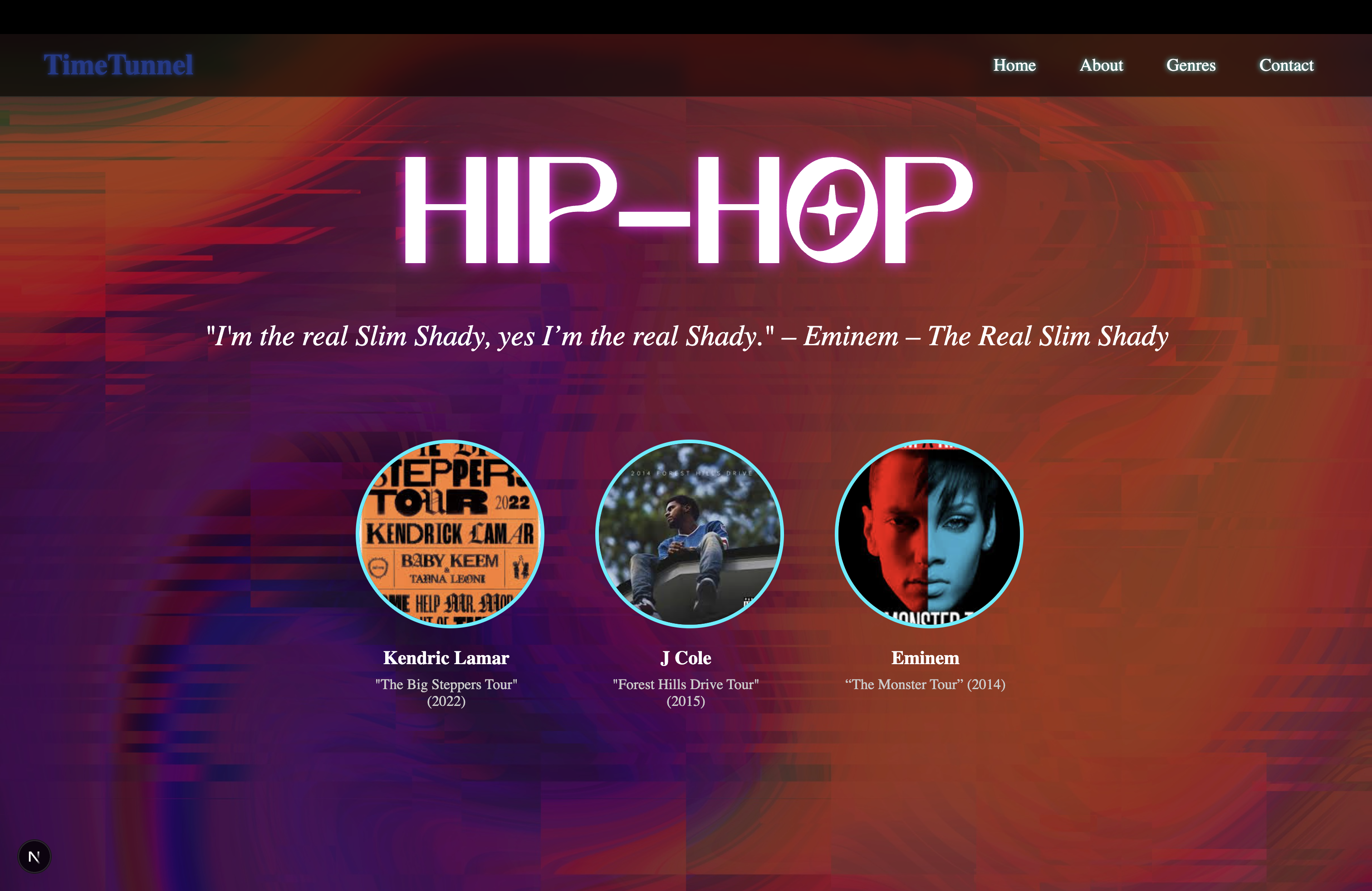The image size is (1372, 891).
Task: Click the Kendric Lamar artist name
Action: pyautogui.click(x=446, y=657)
